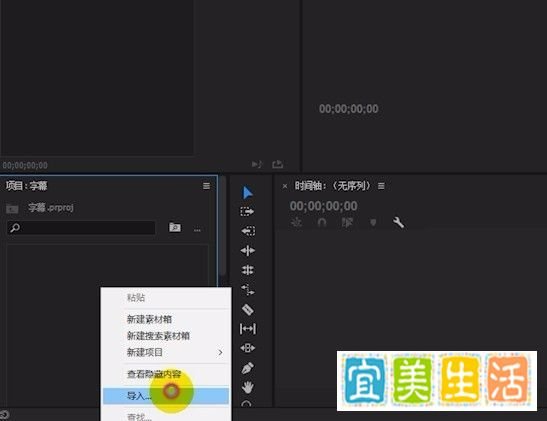
Task: Select the Track Select Forward tool
Action: pyautogui.click(x=247, y=211)
